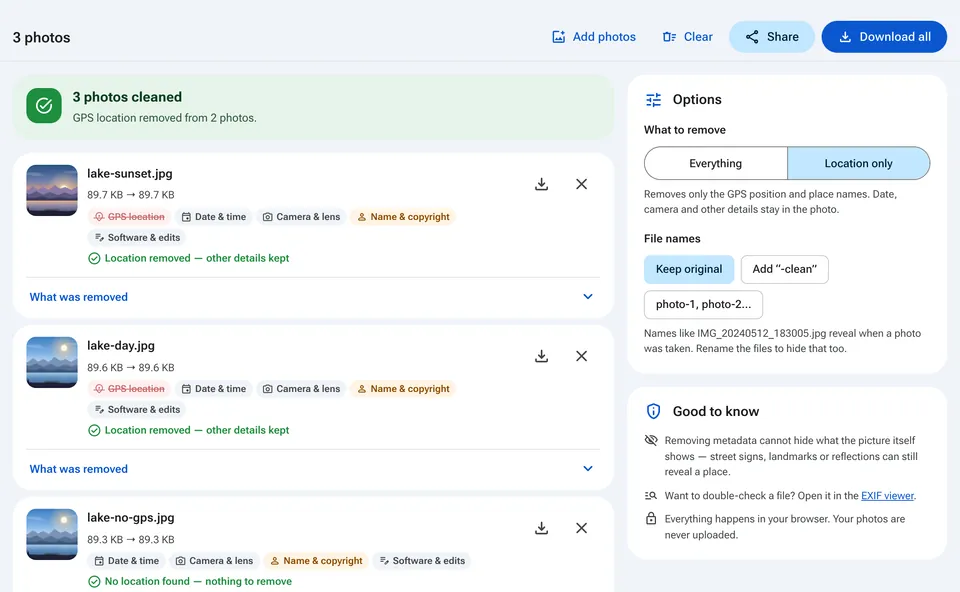
Task: Click the "3 photos cleaned" heading
Action: click(x=127, y=97)
